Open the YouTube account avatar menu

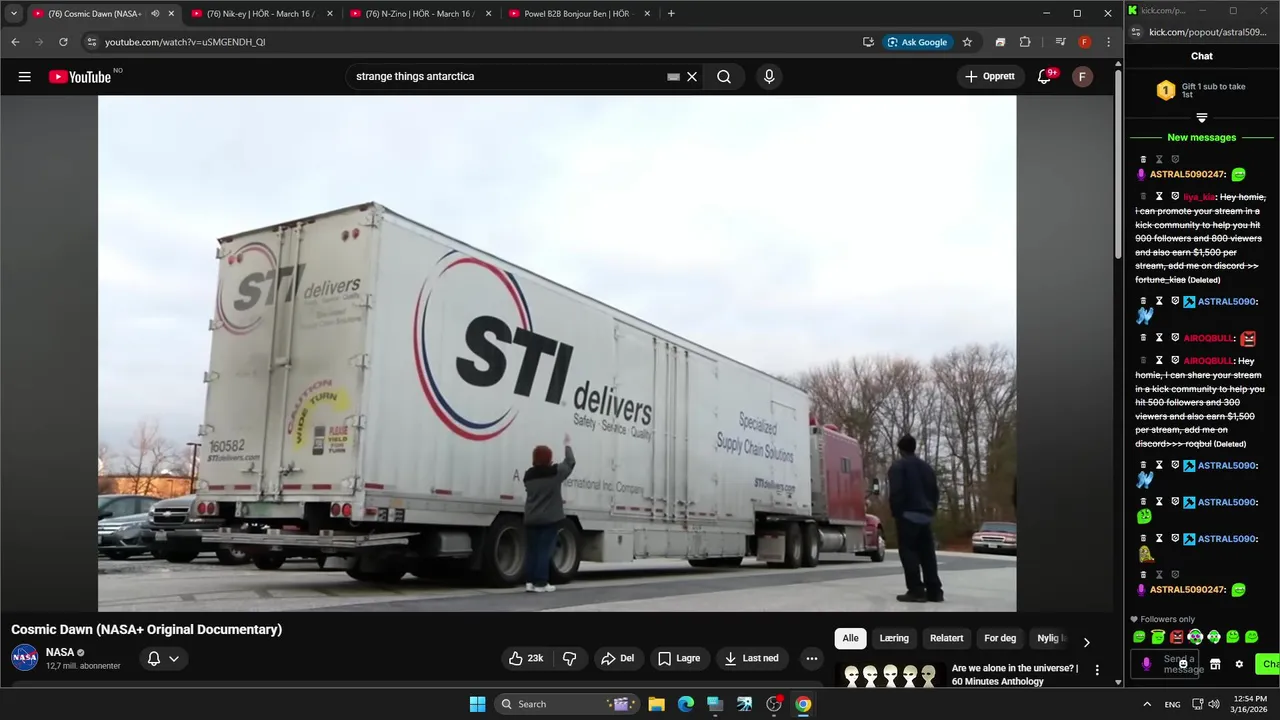point(1082,77)
